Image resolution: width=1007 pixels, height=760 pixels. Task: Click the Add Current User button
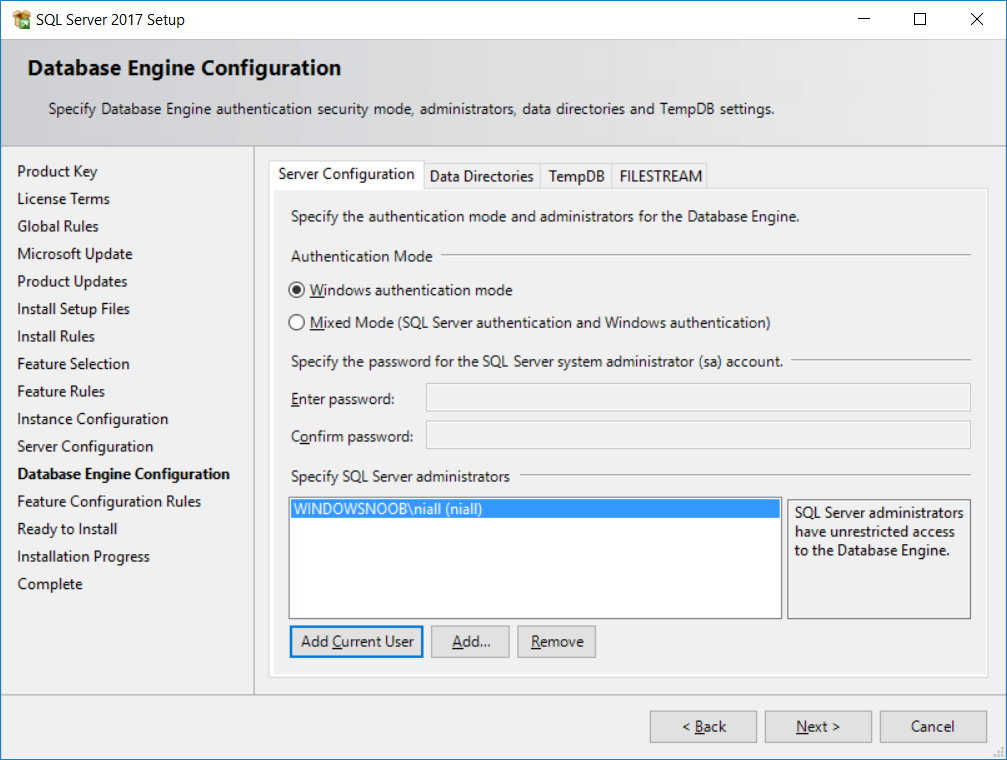click(x=356, y=642)
